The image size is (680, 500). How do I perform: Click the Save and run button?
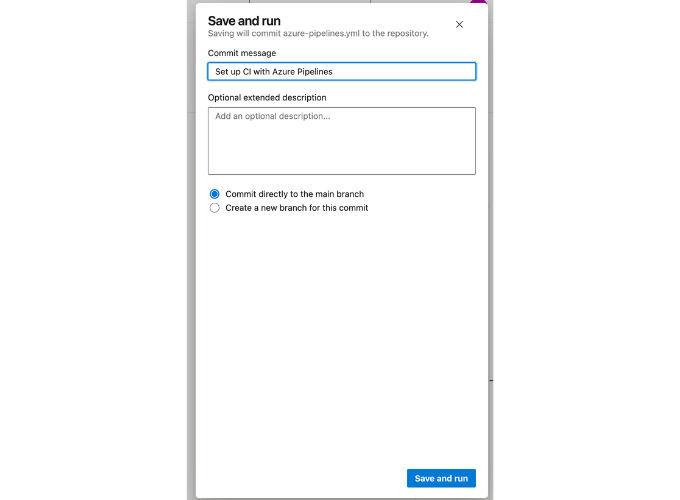coord(441,478)
